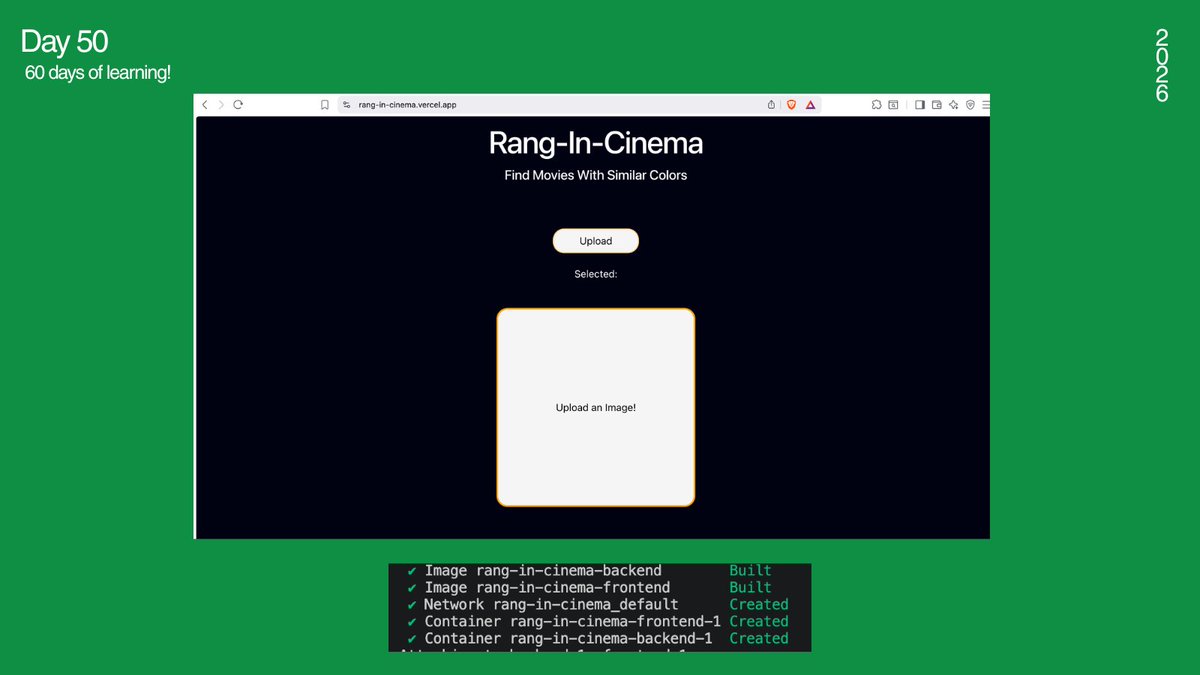Image resolution: width=1200 pixels, height=675 pixels.
Task: Open site settings icon in address bar
Action: coord(347,104)
